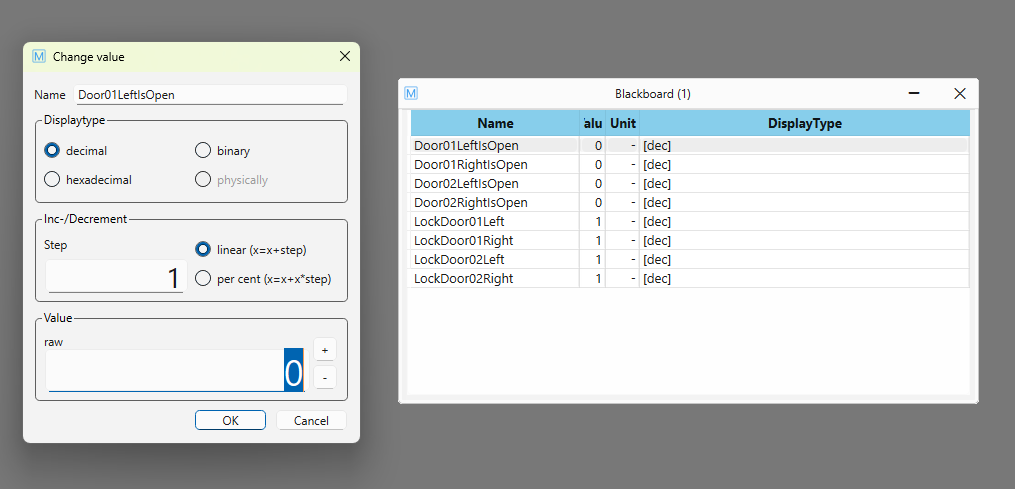Enable linear step mode

point(203,249)
